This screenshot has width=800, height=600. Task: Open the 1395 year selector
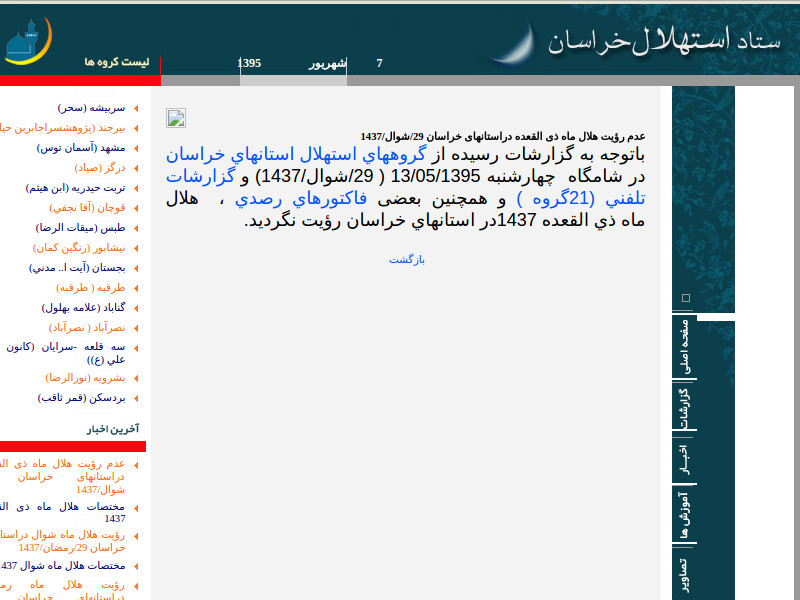coord(248,62)
